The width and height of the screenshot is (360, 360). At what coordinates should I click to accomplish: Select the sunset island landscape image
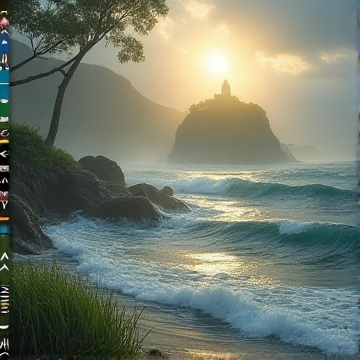tap(184, 180)
